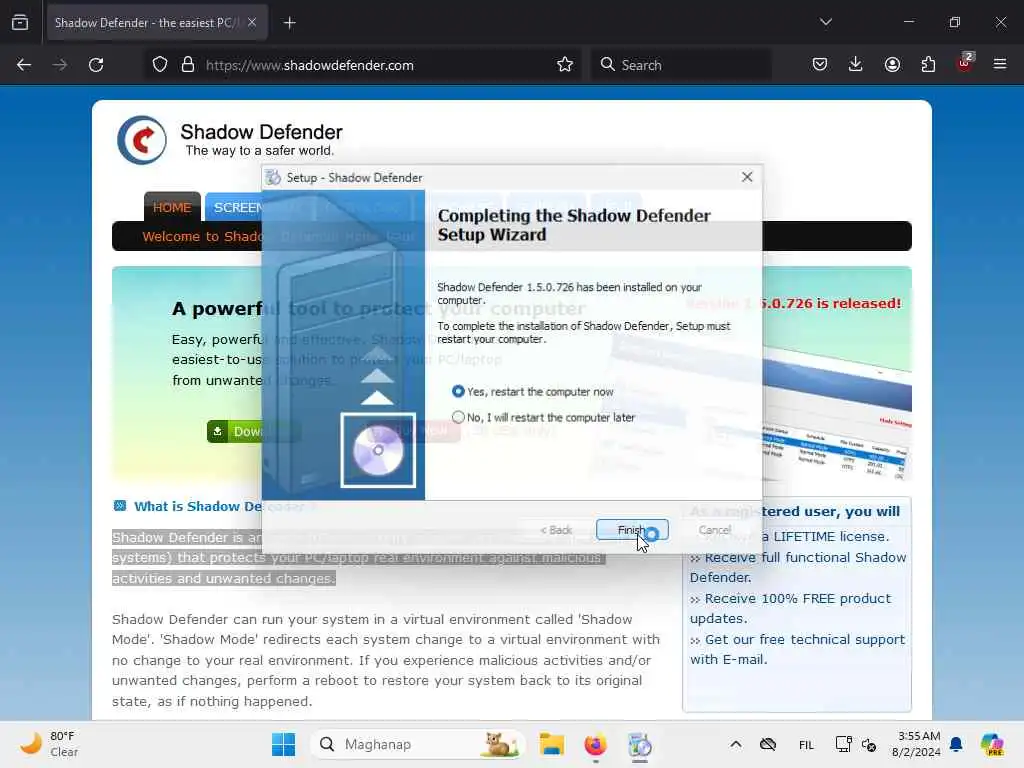
Task: Open the HOME tab on the website
Action: pyautogui.click(x=172, y=207)
